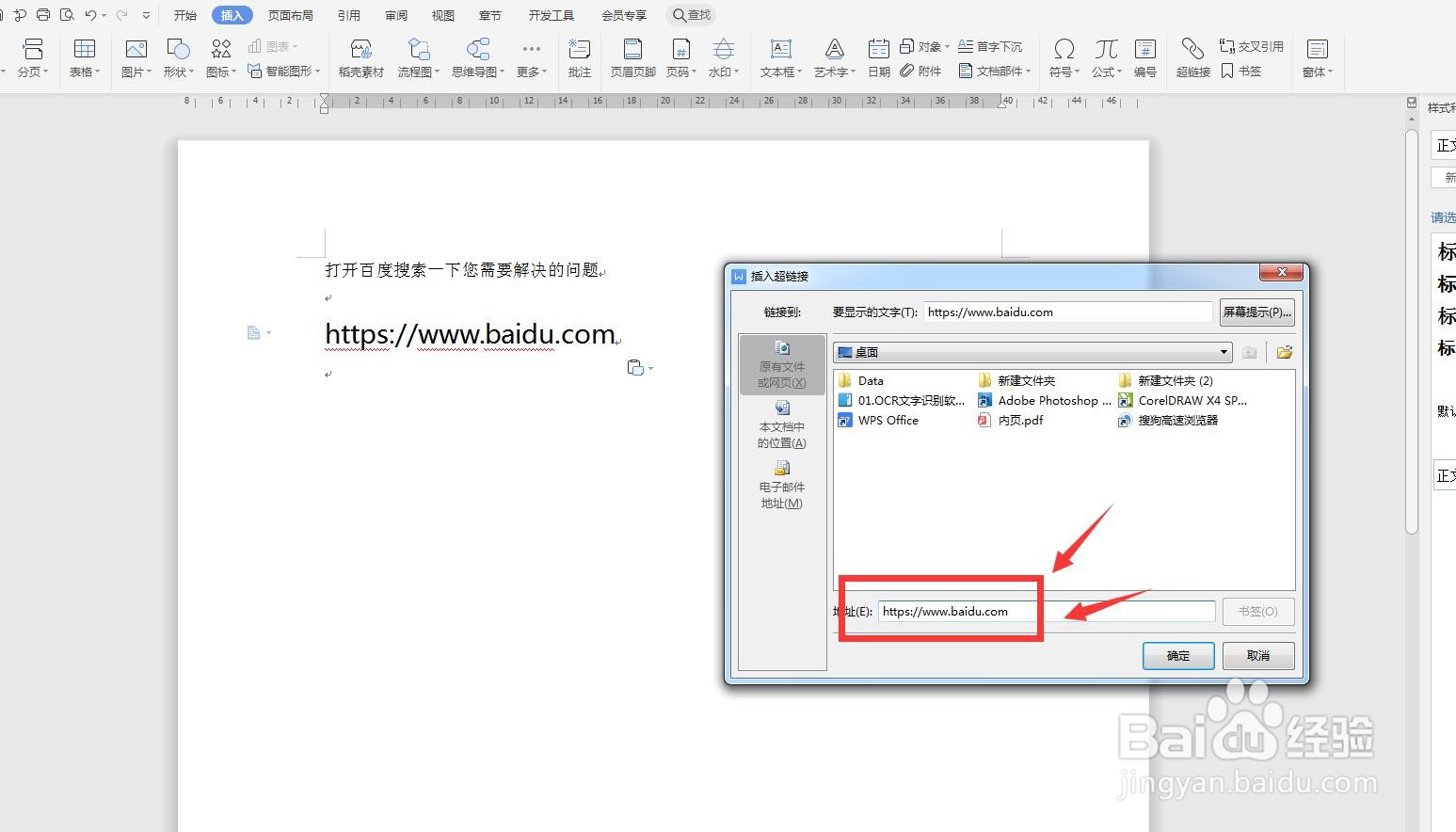Screen dimensions: 1456x832
Task: Browse for file in hyperlink dialog
Action: point(1284,352)
